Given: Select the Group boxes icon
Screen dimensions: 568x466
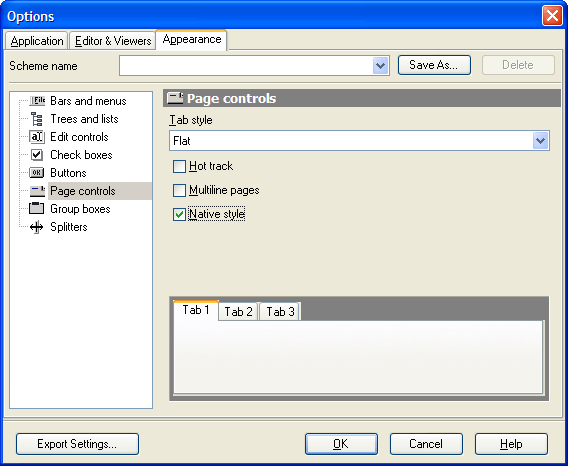Looking at the screenshot, I should pyautogui.click(x=37, y=209).
